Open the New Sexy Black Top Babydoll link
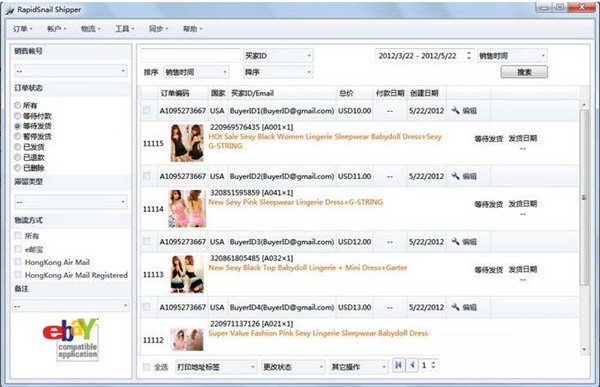This screenshot has height=387, width=600. tap(308, 268)
